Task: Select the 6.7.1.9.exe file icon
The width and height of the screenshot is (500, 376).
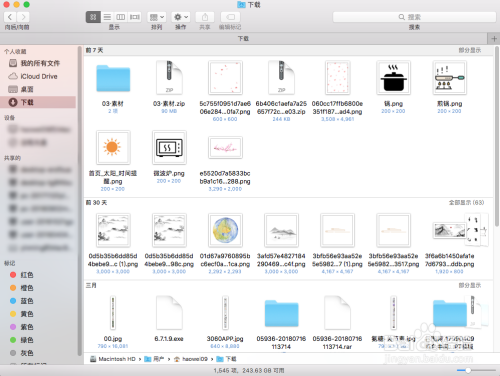Action: coord(169,313)
